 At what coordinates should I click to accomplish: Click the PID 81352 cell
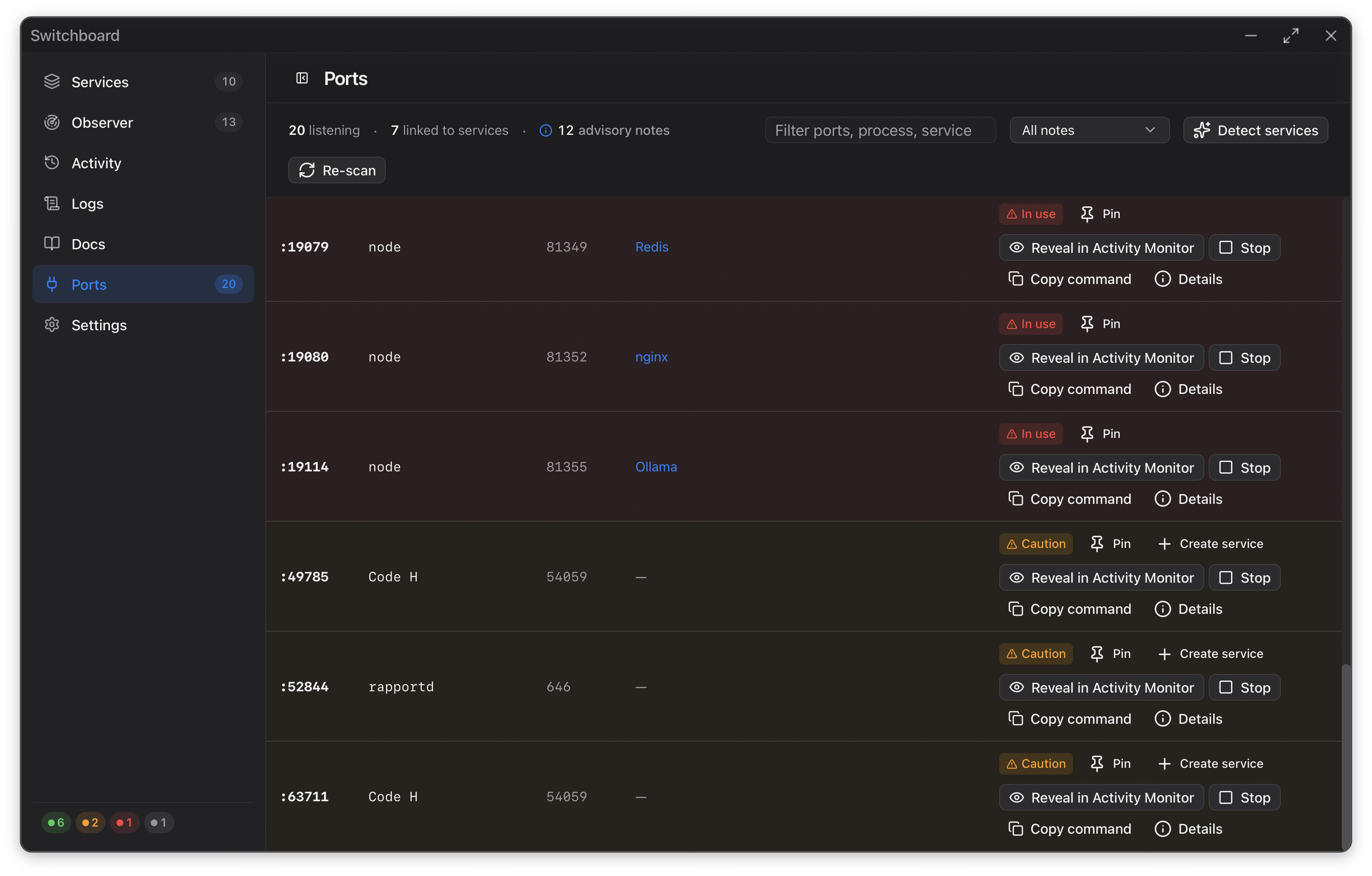566,357
